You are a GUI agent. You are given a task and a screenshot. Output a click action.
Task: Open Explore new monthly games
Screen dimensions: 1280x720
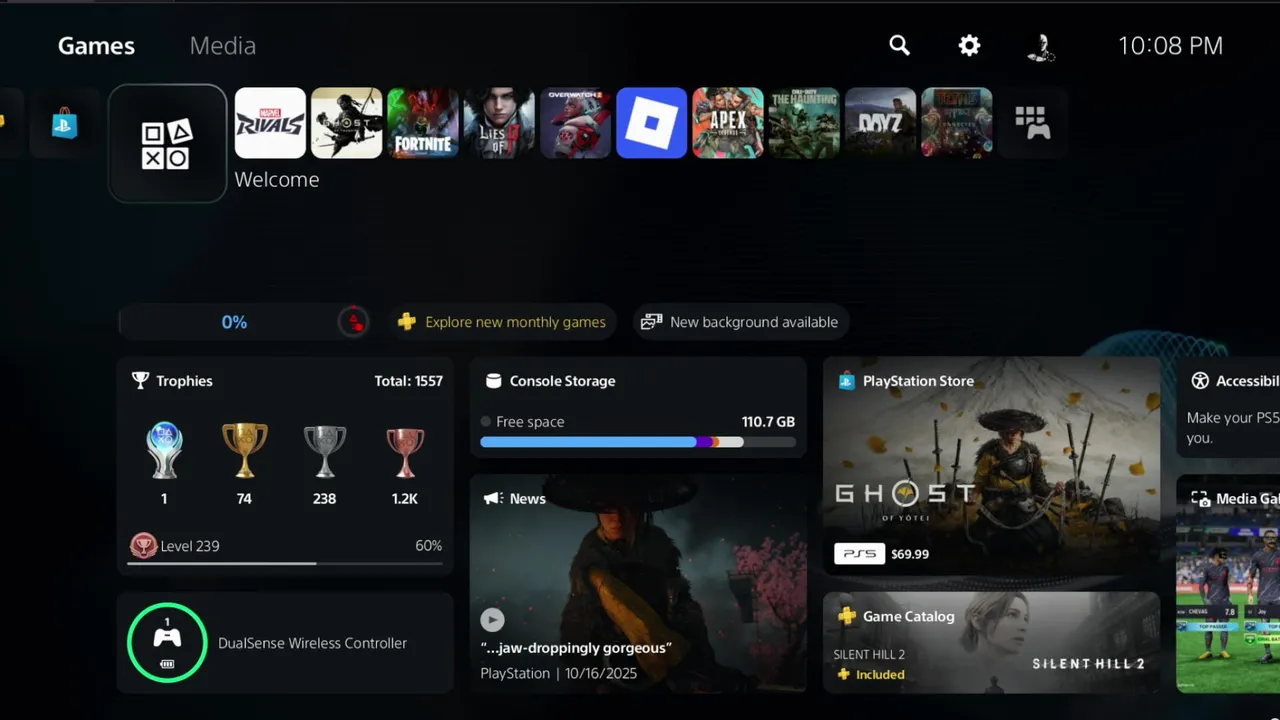pyautogui.click(x=503, y=322)
